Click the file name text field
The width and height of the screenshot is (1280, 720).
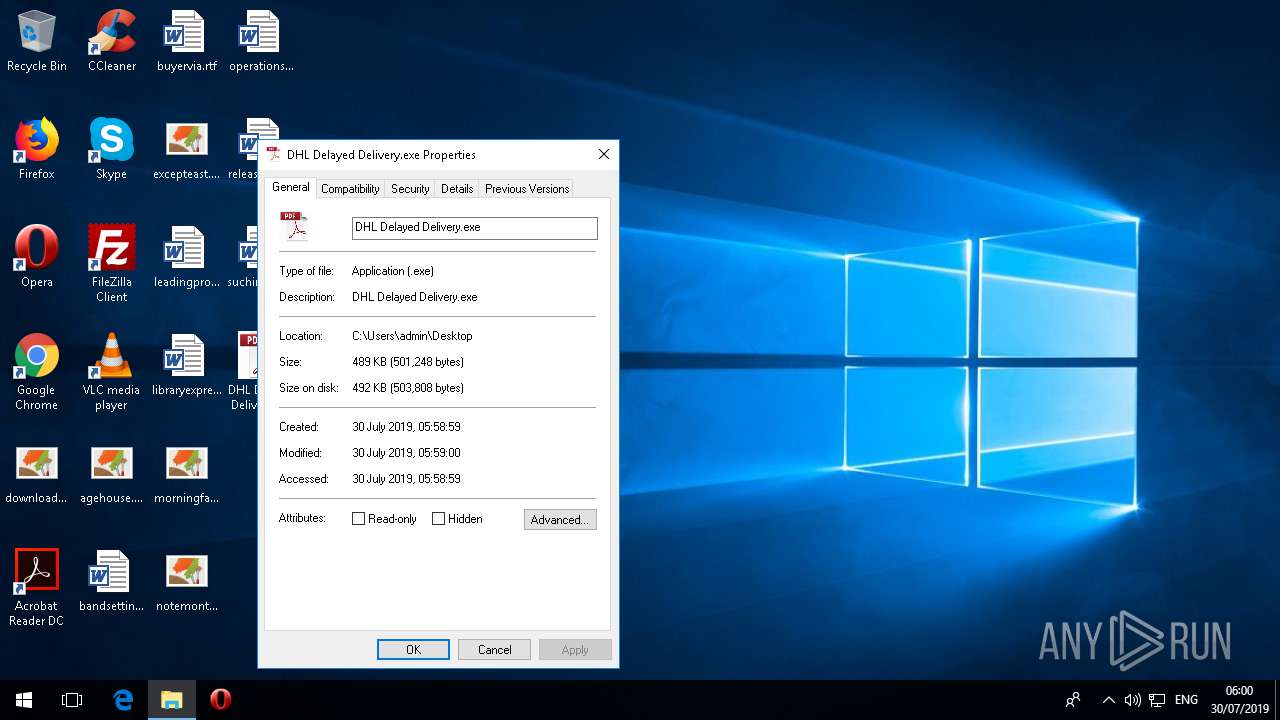pos(475,228)
